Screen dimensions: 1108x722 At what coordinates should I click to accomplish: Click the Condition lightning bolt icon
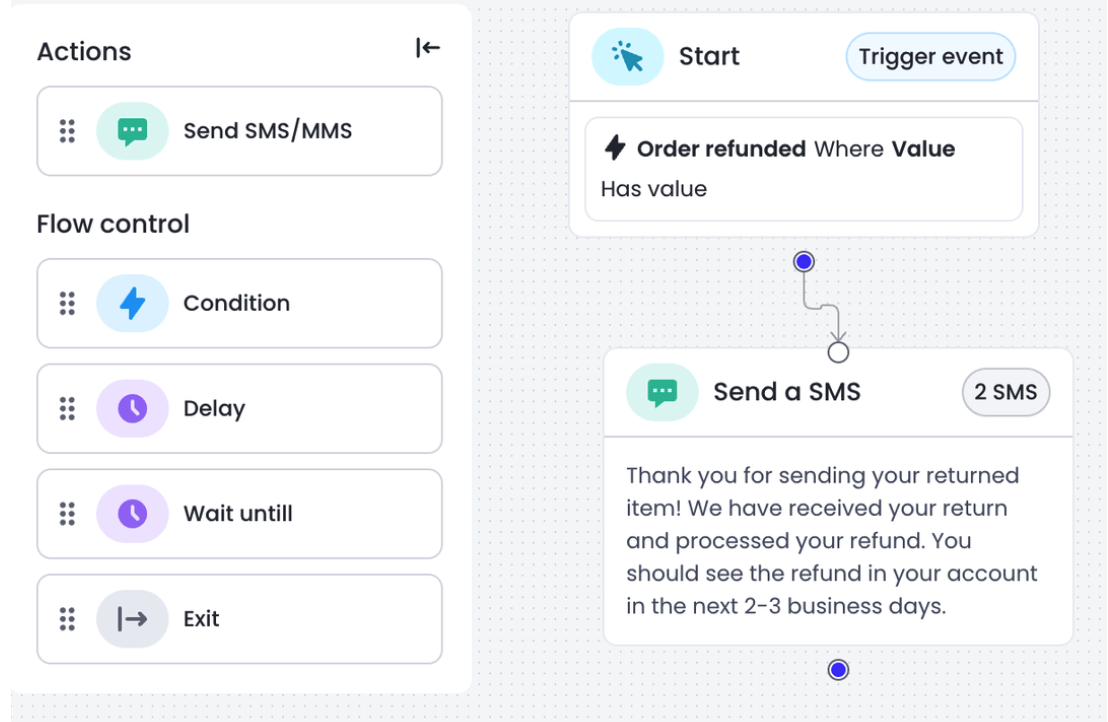click(132, 303)
